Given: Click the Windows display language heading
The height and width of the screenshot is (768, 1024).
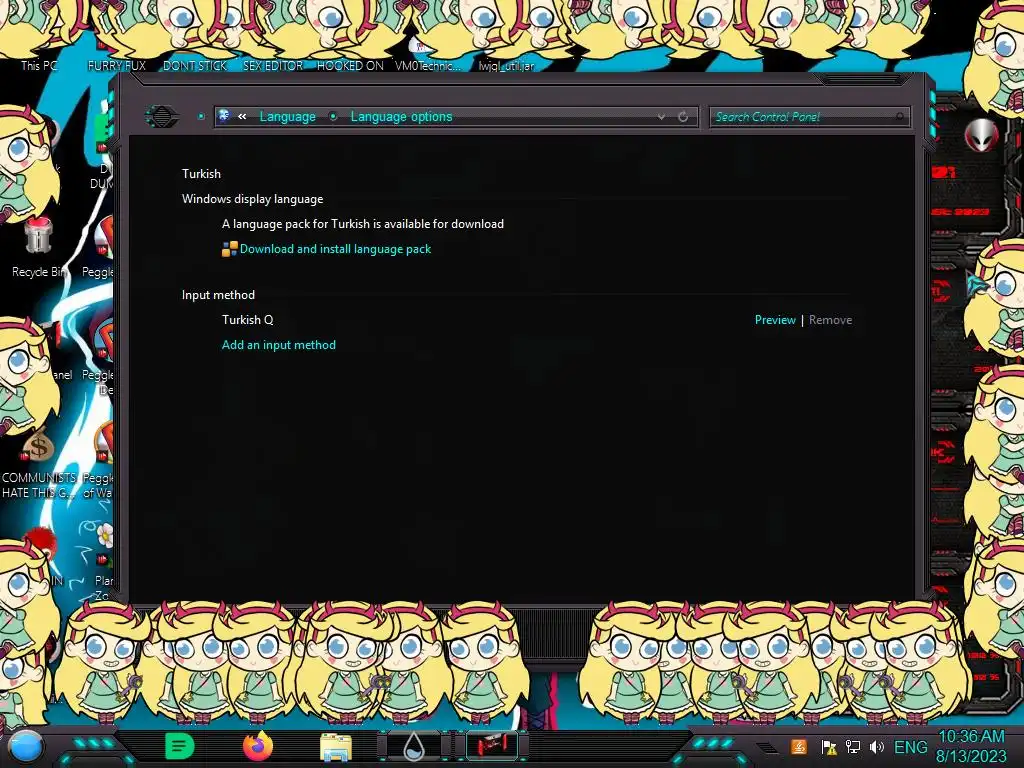Looking at the screenshot, I should click(252, 199).
